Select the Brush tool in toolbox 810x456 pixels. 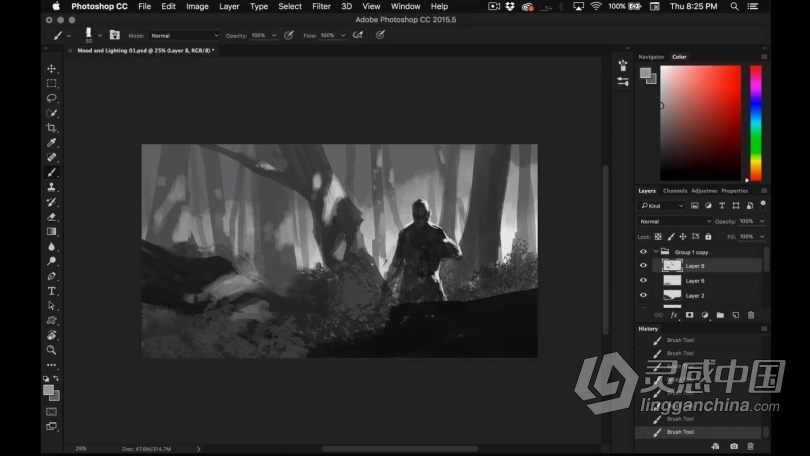[52, 172]
